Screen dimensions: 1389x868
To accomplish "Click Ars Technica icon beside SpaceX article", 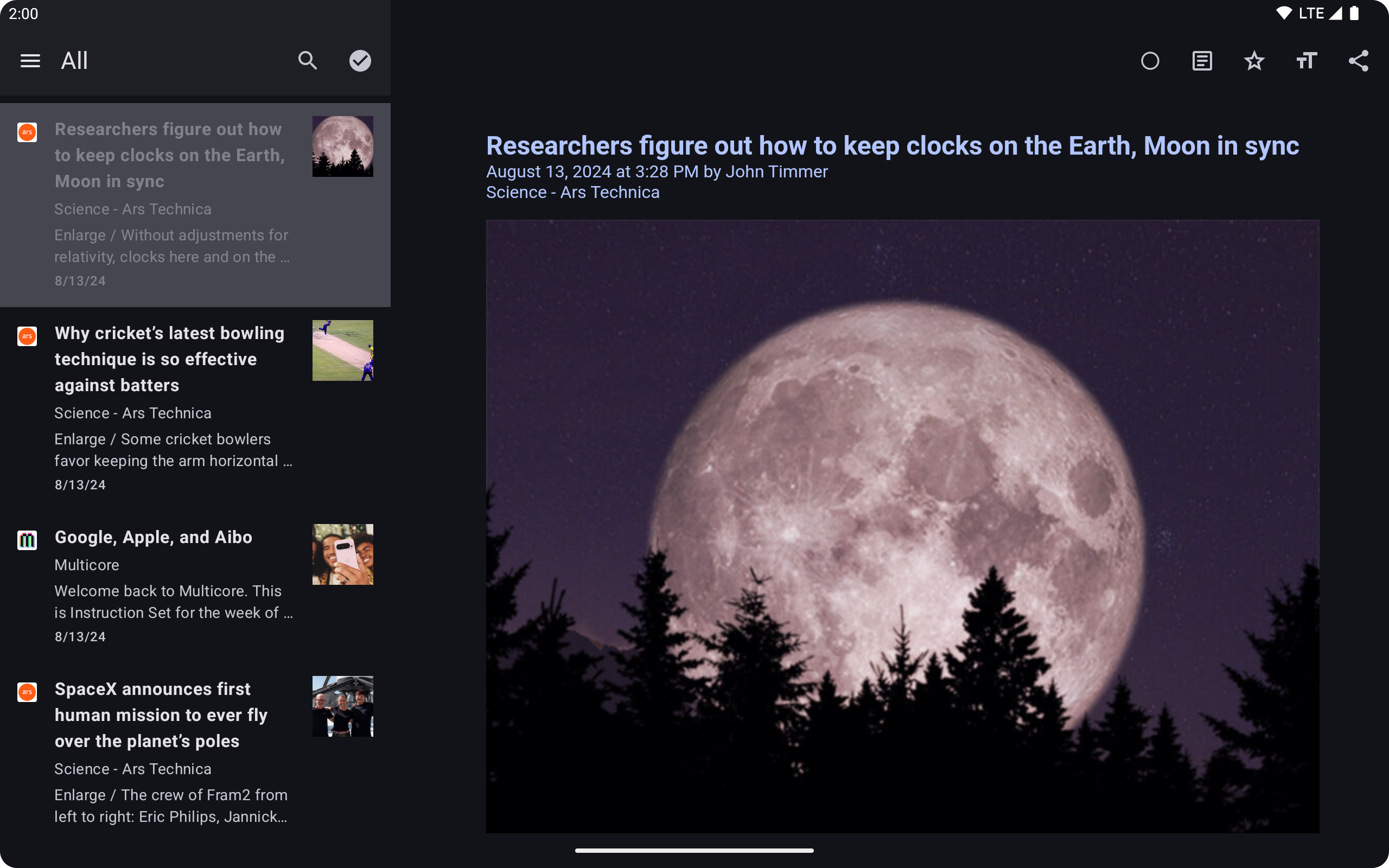I will tap(27, 692).
